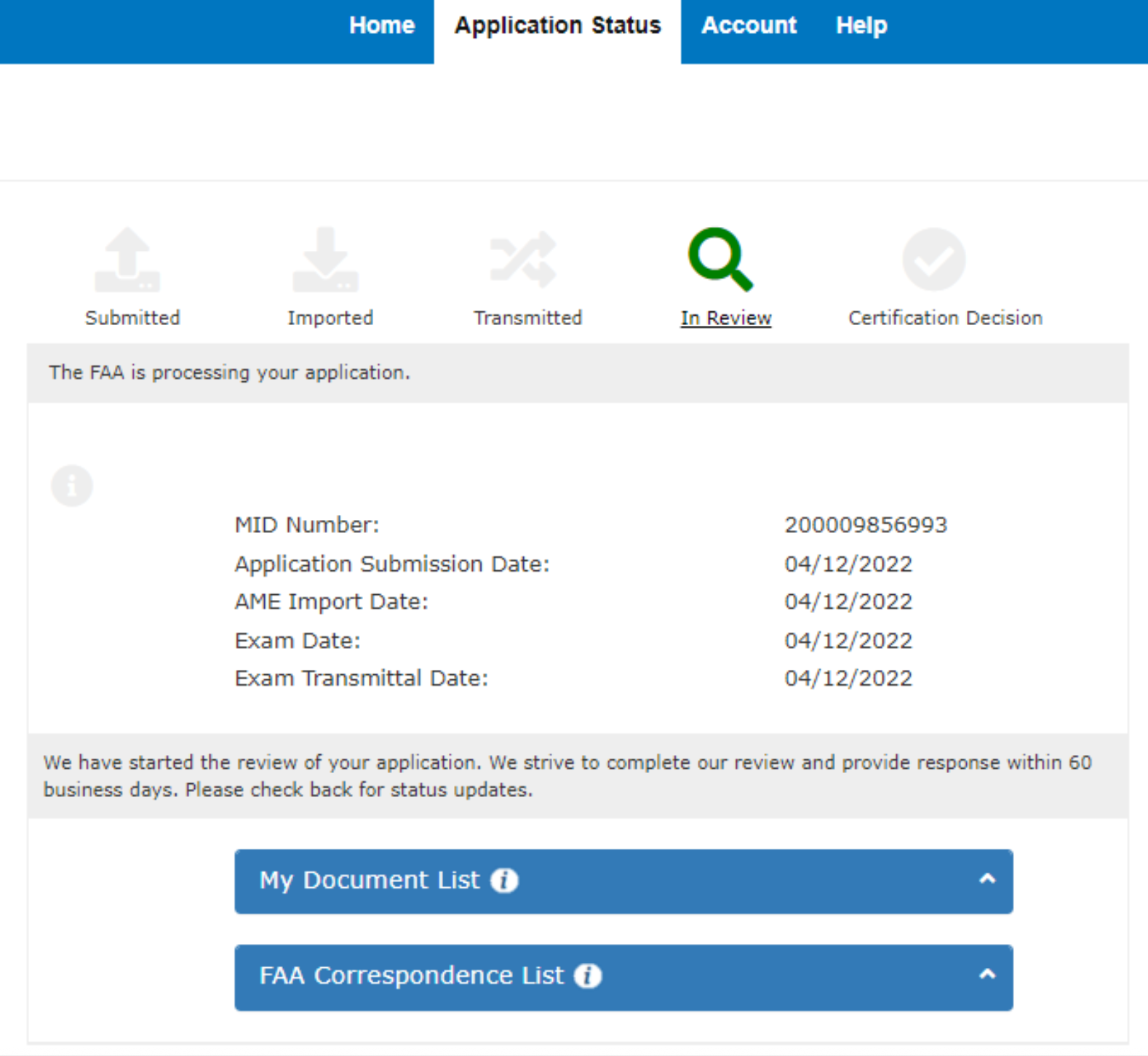This screenshot has width=1148, height=1056.
Task: Click the Submitted upload icon
Action: pos(127,260)
